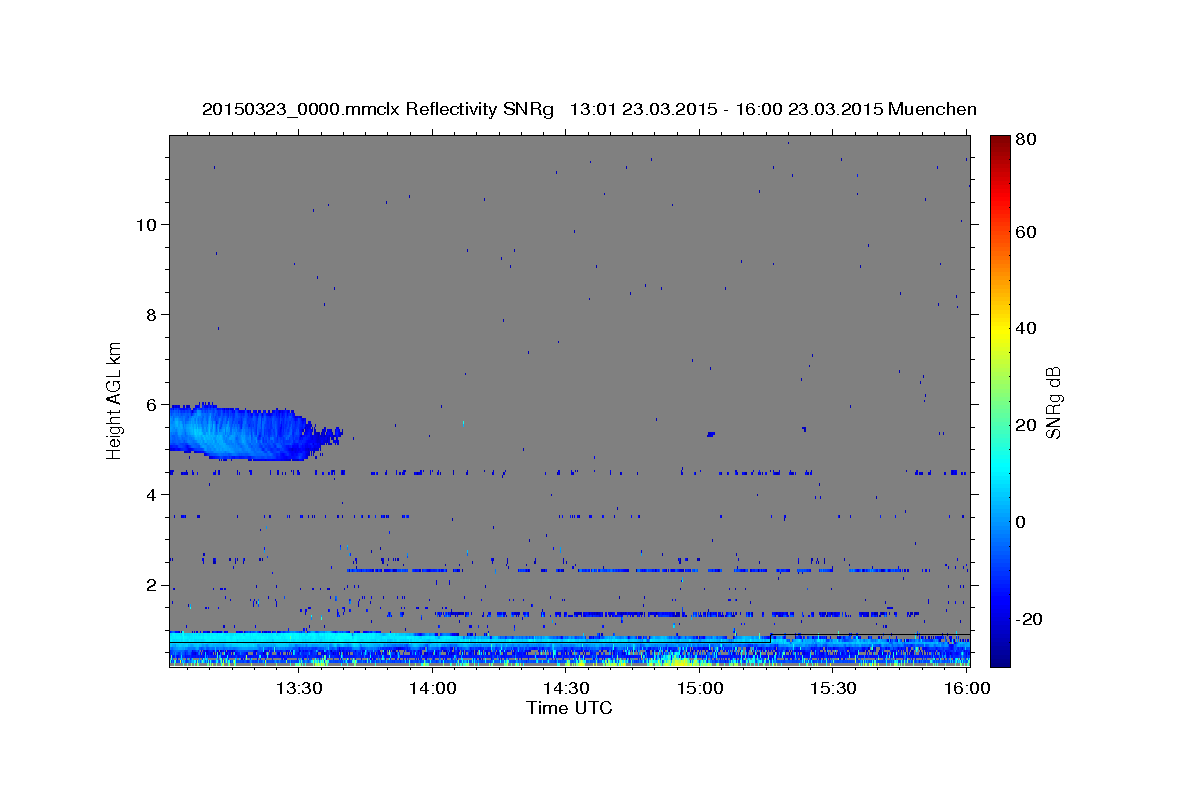Click the height tick label 8
Viewport: 1200px width, 800px height.
point(150,314)
